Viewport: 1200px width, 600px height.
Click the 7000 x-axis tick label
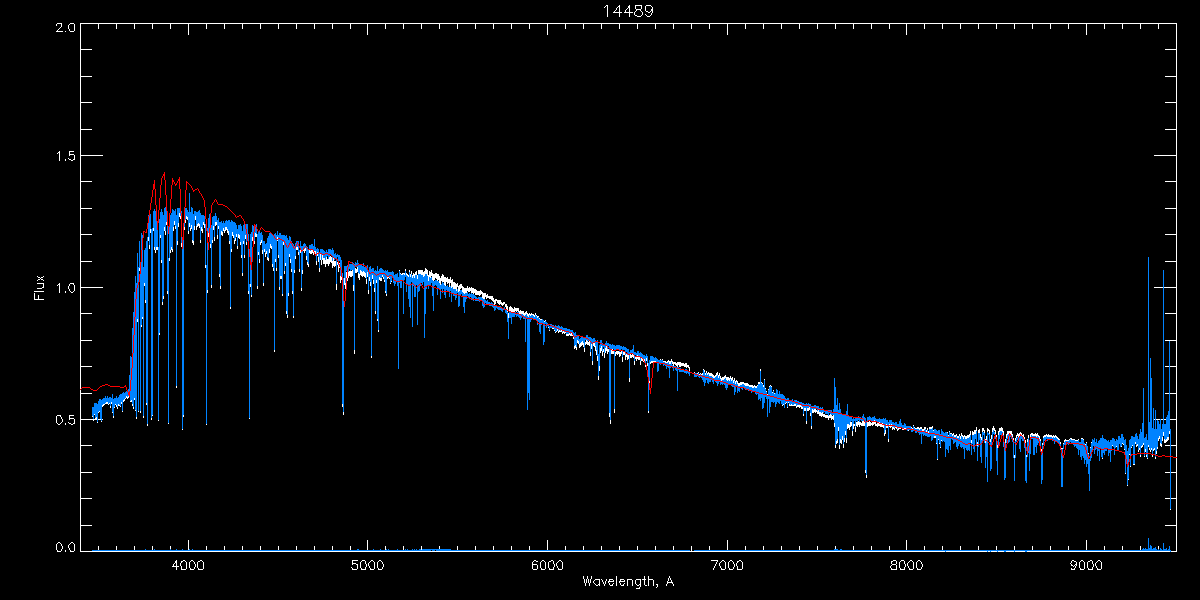(x=727, y=564)
